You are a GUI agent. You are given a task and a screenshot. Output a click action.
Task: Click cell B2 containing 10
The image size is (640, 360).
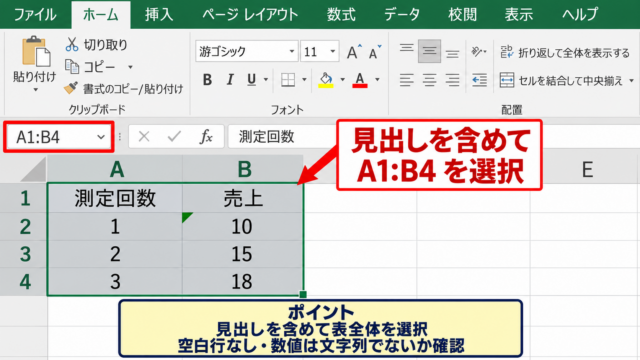243,227
